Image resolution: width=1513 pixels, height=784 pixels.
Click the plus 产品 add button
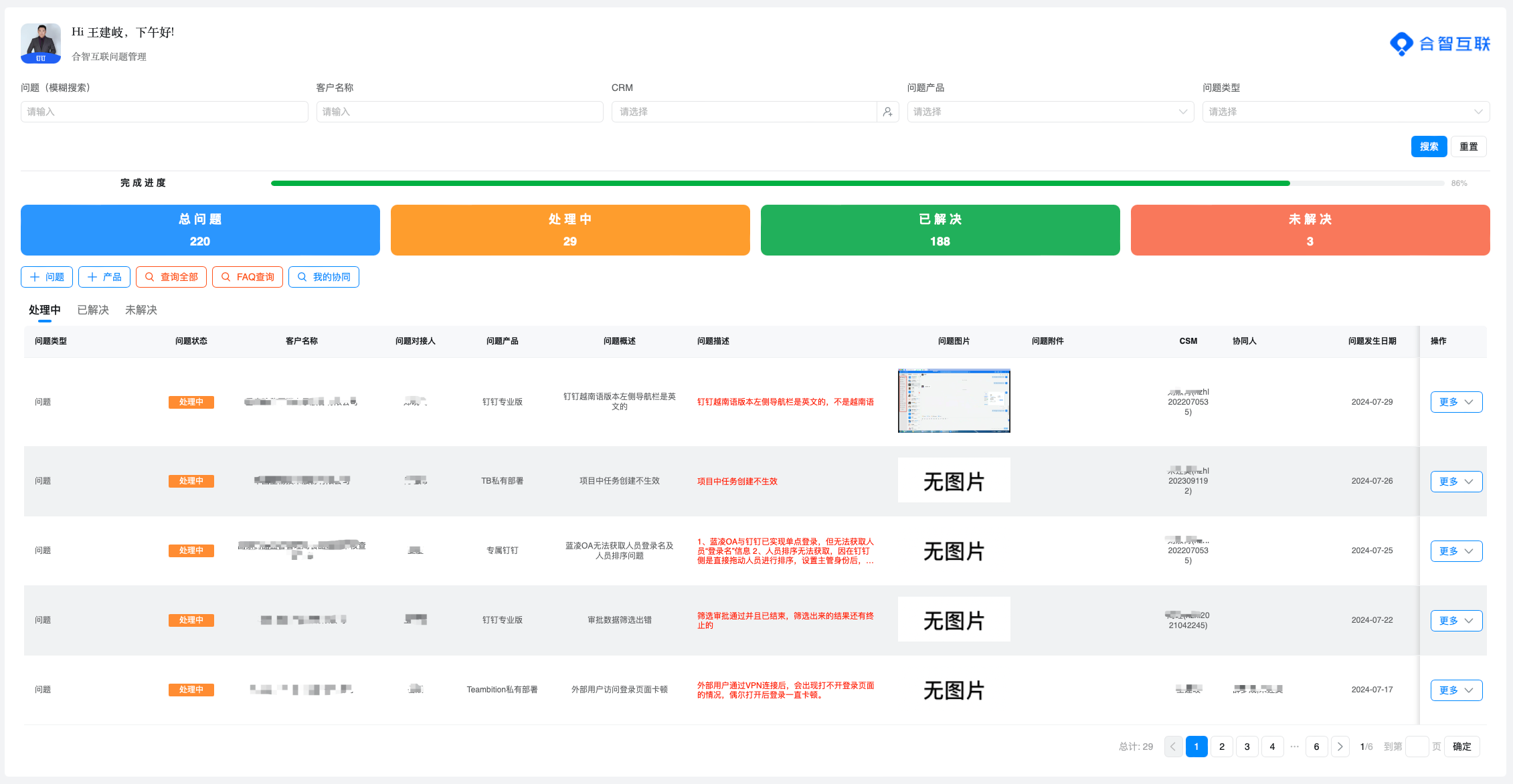(x=104, y=277)
